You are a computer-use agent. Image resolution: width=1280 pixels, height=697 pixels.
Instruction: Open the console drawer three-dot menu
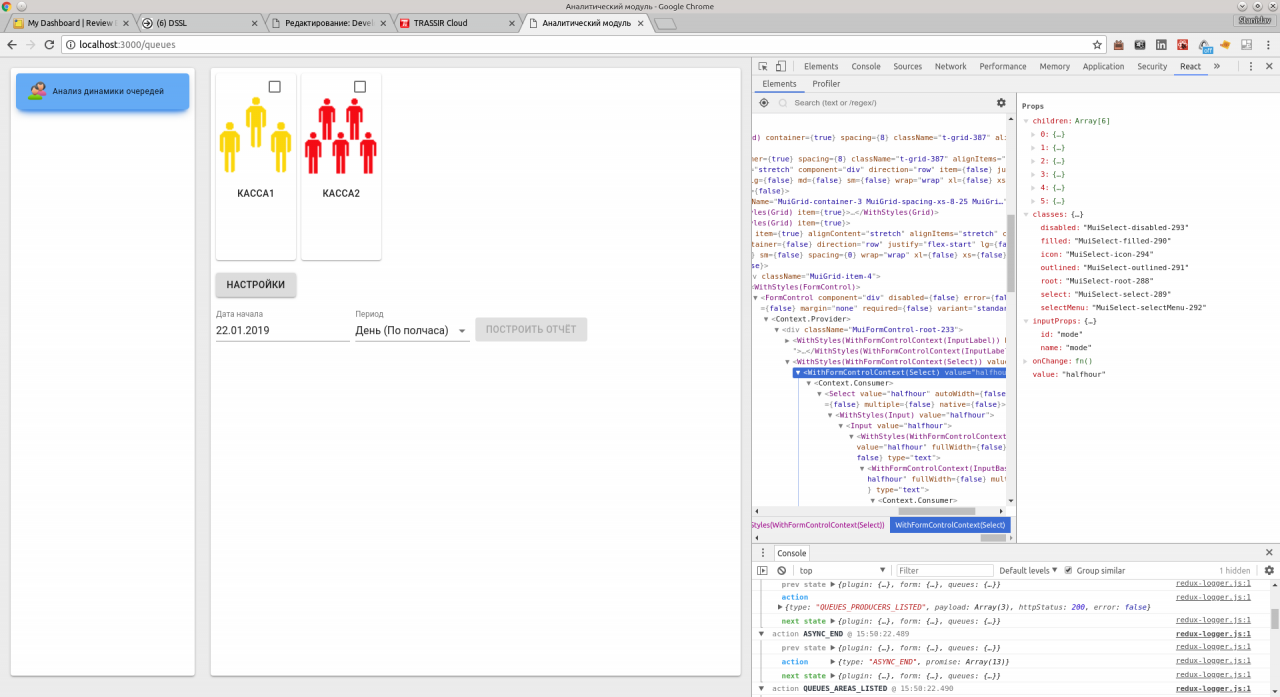[x=762, y=552]
